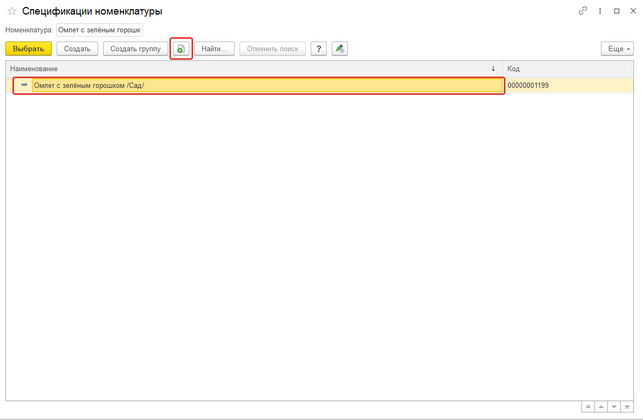Click the favorites star icon

[x=11, y=11]
